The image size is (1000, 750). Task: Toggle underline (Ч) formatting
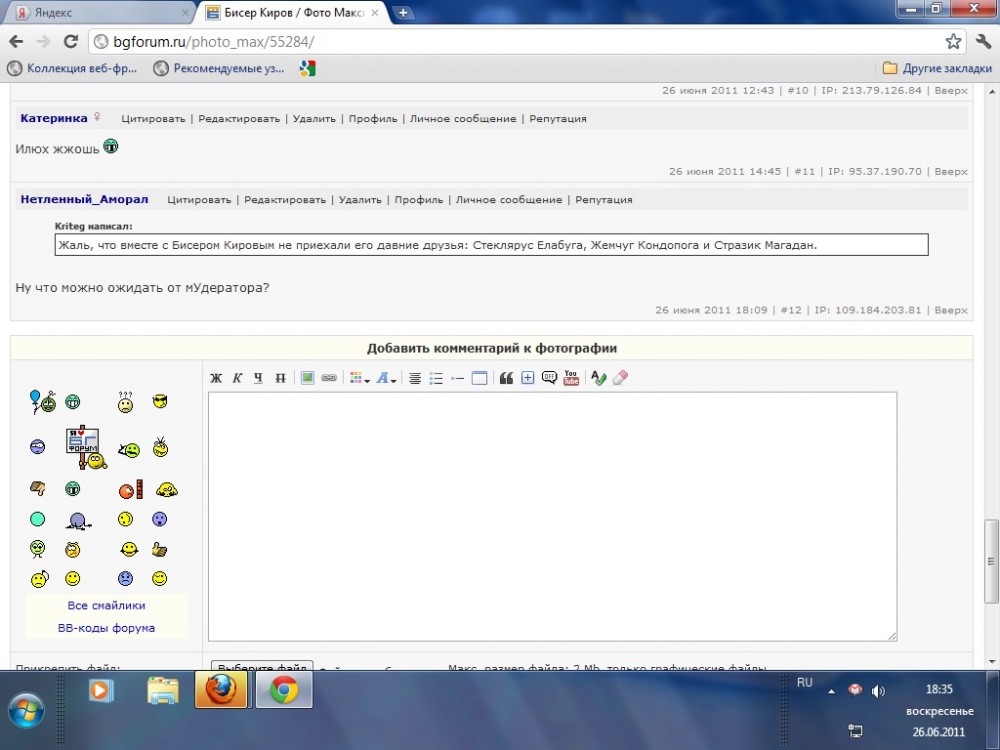(x=258, y=378)
